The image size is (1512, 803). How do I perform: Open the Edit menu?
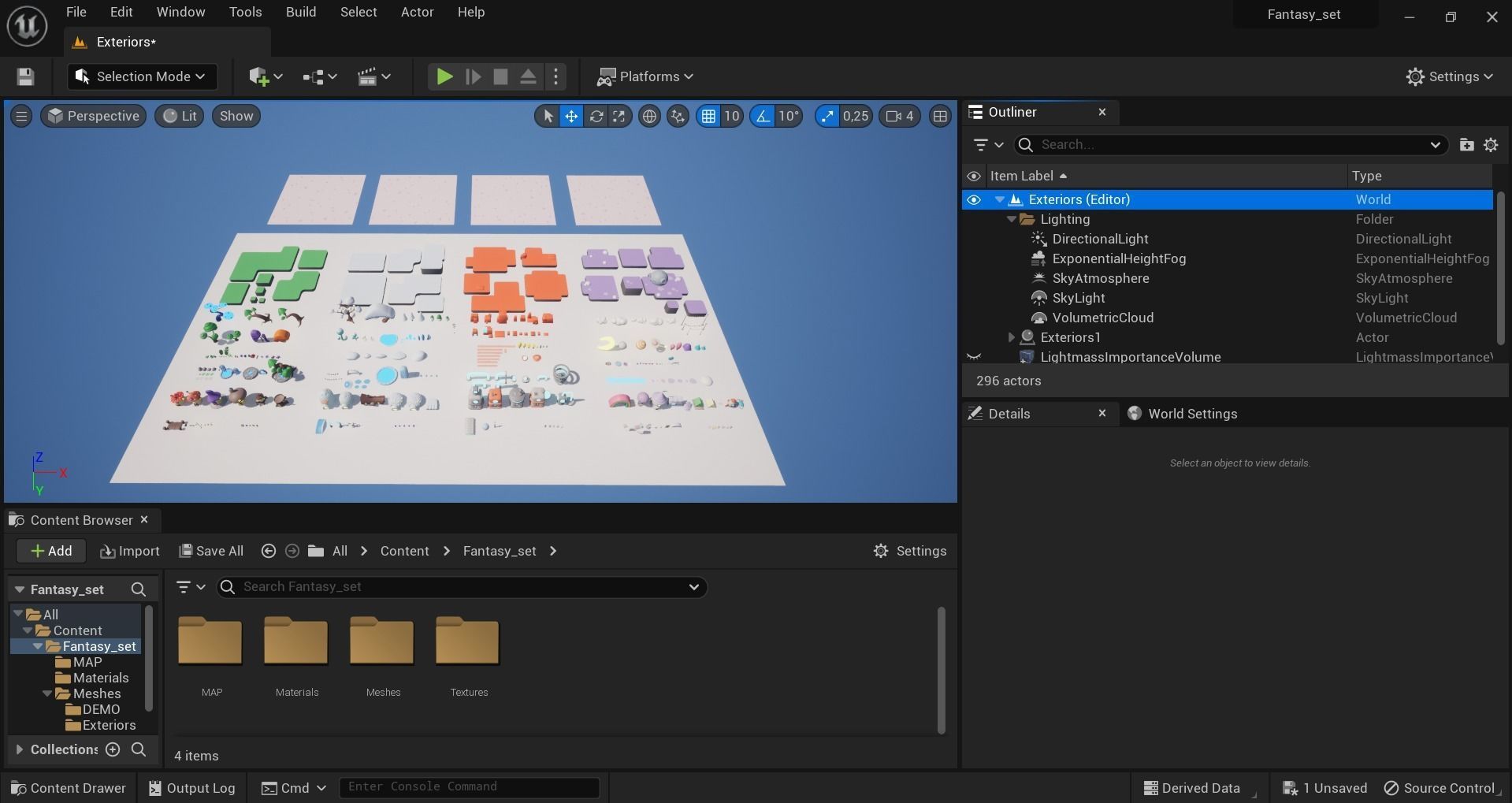(x=121, y=12)
